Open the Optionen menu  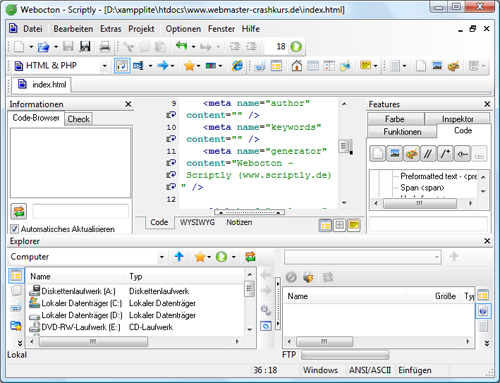pos(183,29)
